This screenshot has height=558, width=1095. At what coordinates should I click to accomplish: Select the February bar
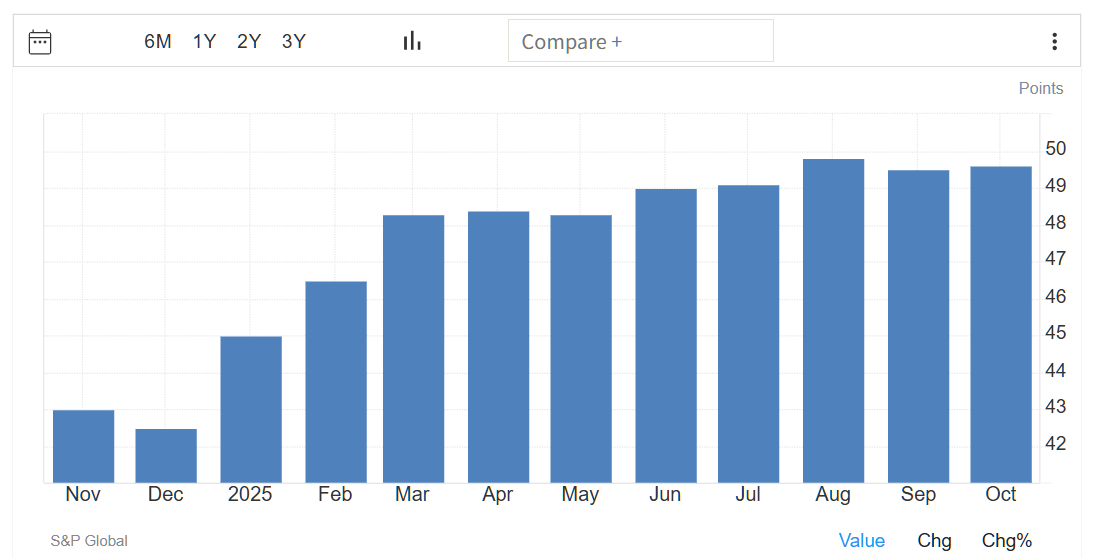336,382
